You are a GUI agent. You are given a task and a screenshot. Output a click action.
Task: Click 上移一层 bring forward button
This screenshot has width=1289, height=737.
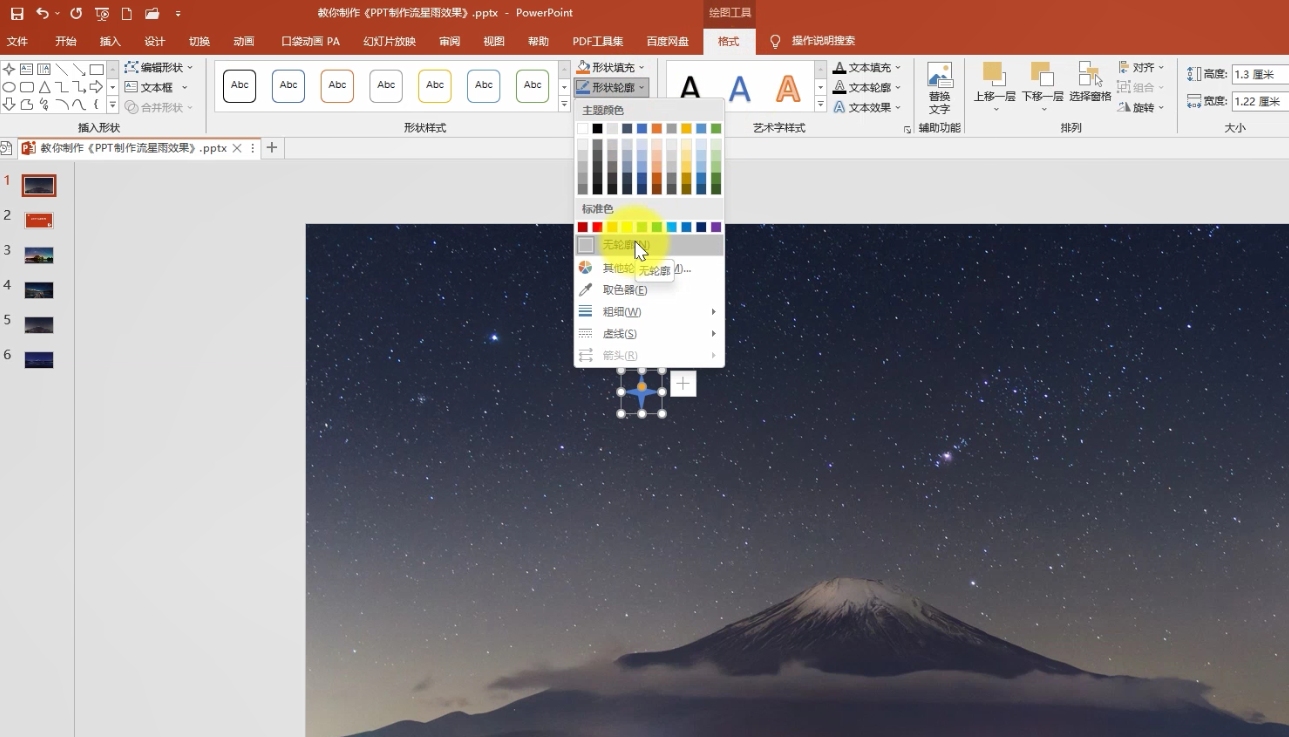994,87
